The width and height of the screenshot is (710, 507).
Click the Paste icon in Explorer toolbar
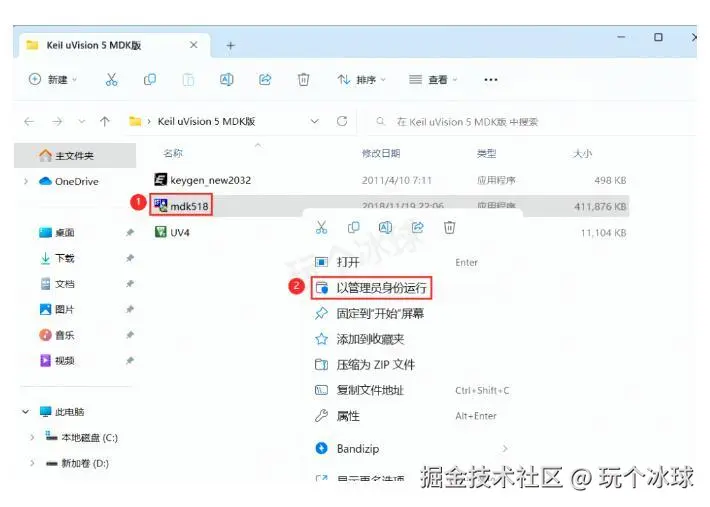pos(188,80)
